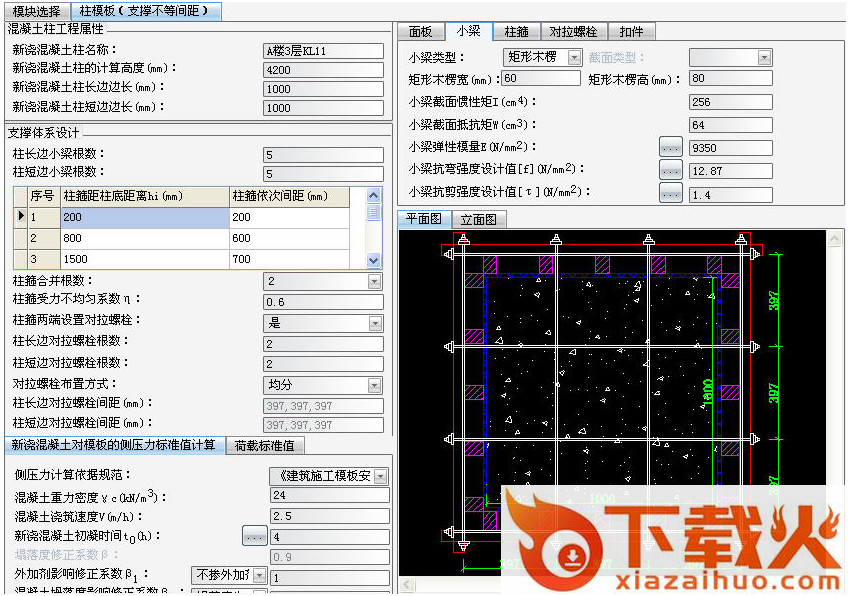This screenshot has height=596, width=850.
Task: Expand the 小梁类型 dropdown
Action: click(574, 58)
